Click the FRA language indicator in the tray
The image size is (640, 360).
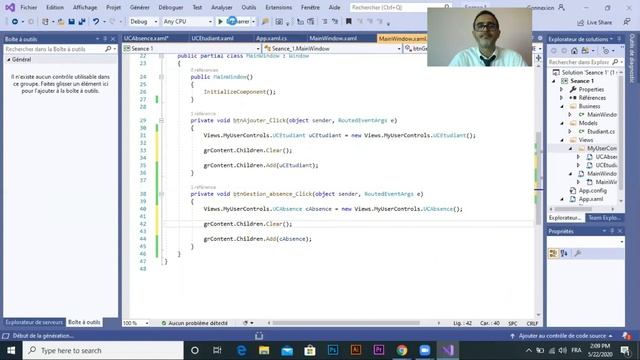coord(576,350)
